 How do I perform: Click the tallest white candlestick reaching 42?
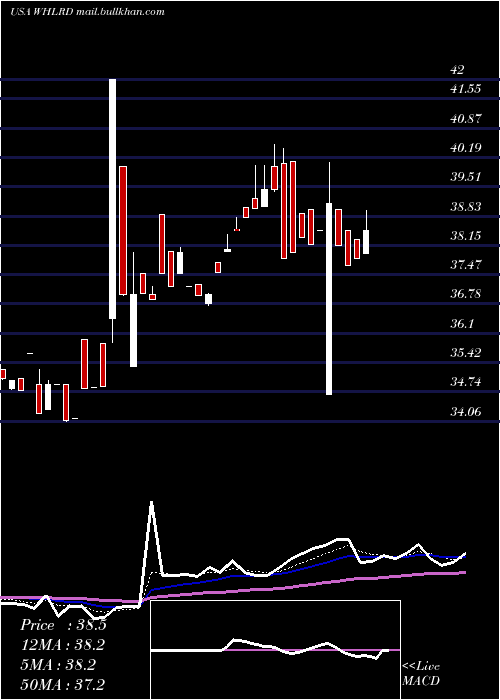(x=112, y=199)
